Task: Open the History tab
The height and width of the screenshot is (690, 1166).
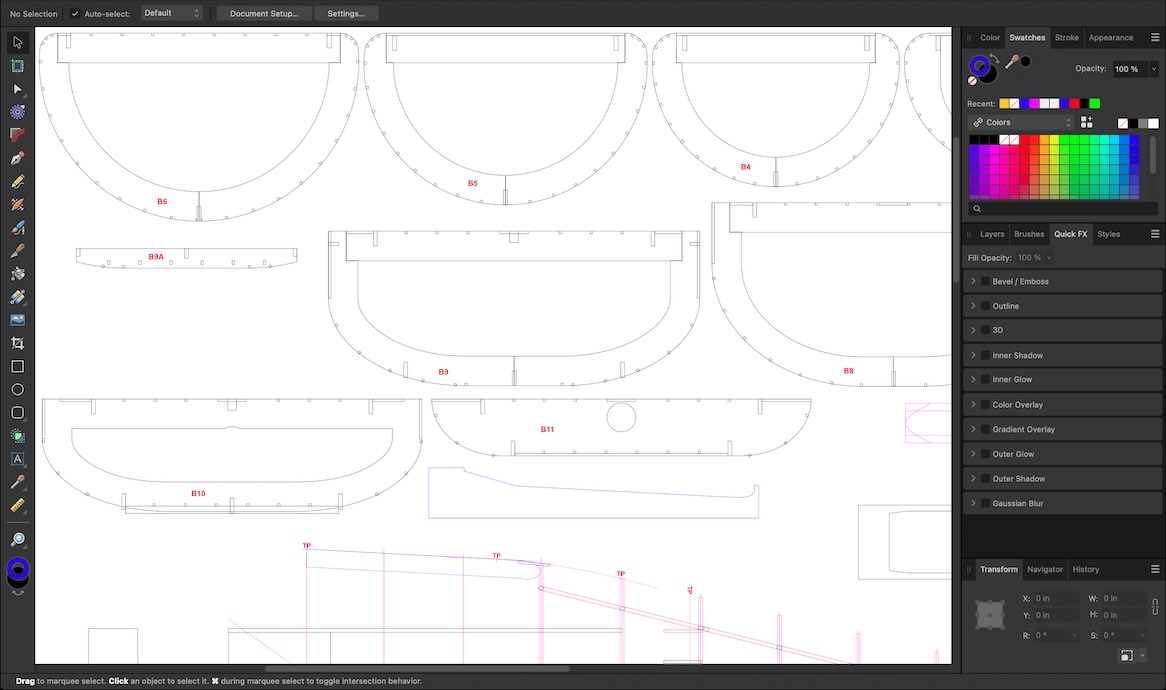Action: click(x=1085, y=569)
